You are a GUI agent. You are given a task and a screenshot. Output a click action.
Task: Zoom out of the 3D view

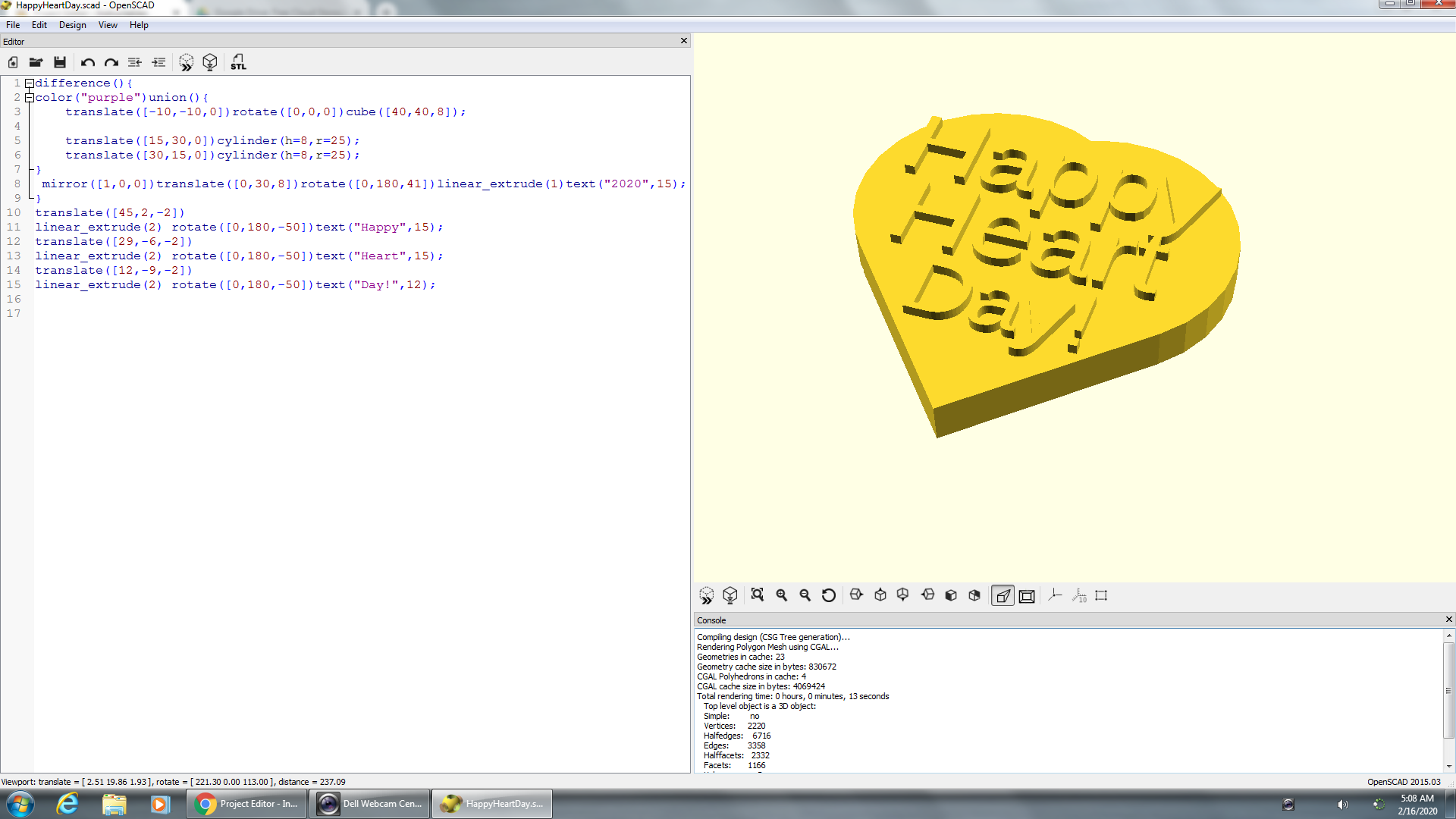click(x=805, y=595)
